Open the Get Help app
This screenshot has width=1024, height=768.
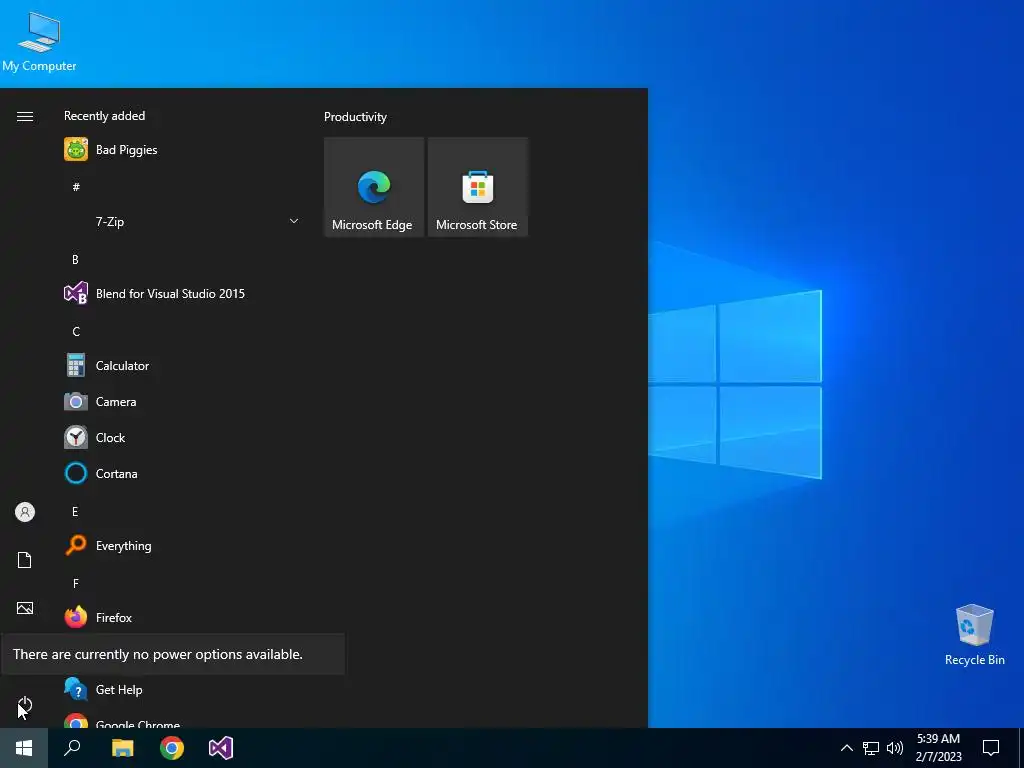182,689
